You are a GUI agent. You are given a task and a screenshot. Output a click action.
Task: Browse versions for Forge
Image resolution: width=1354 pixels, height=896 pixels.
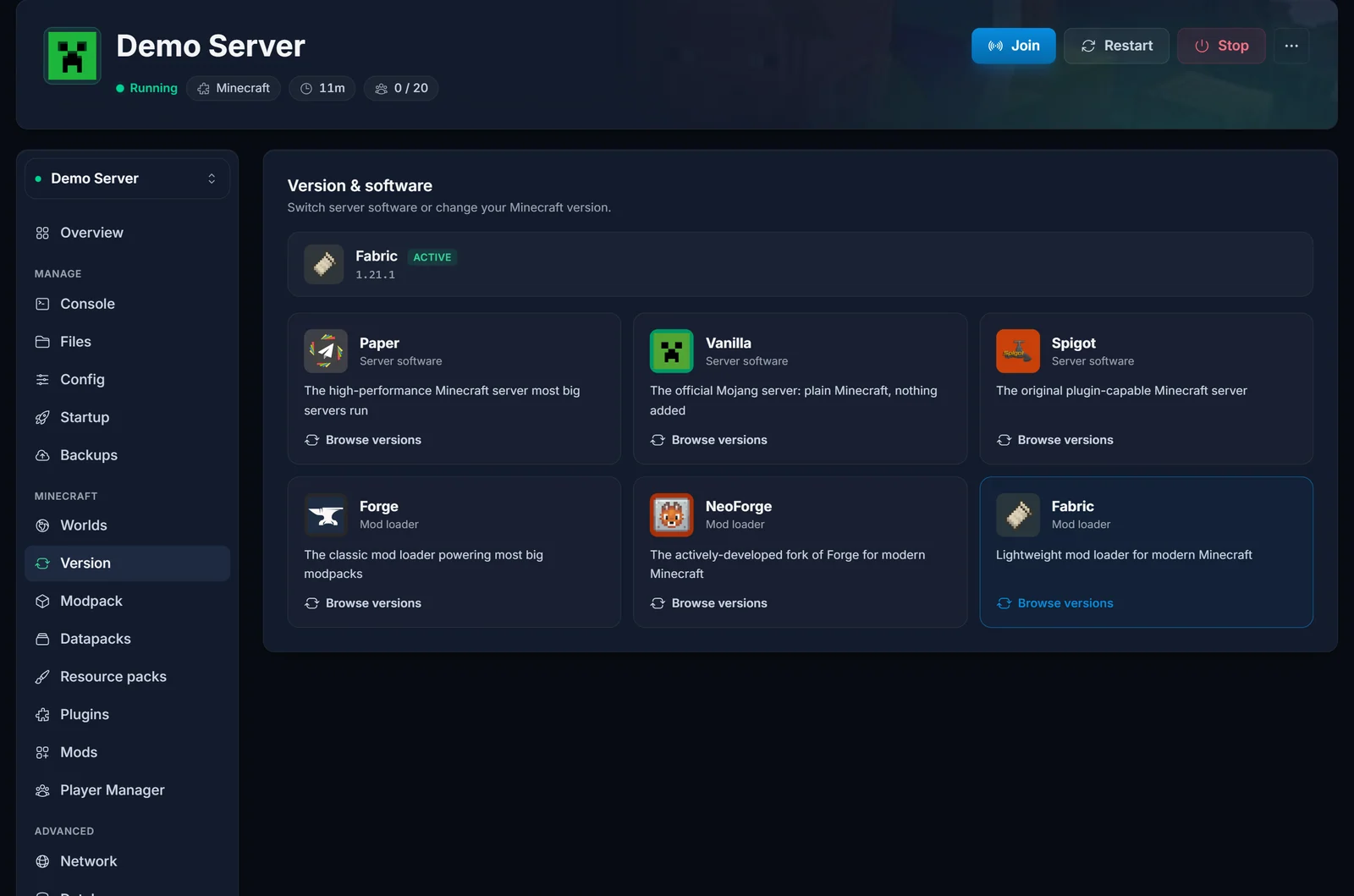pos(363,603)
